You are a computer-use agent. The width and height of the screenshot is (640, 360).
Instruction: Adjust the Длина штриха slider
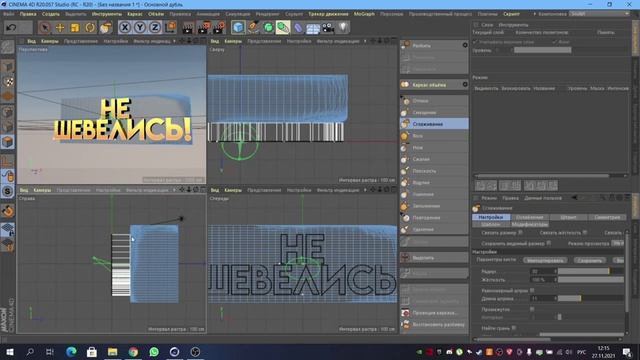point(591,299)
